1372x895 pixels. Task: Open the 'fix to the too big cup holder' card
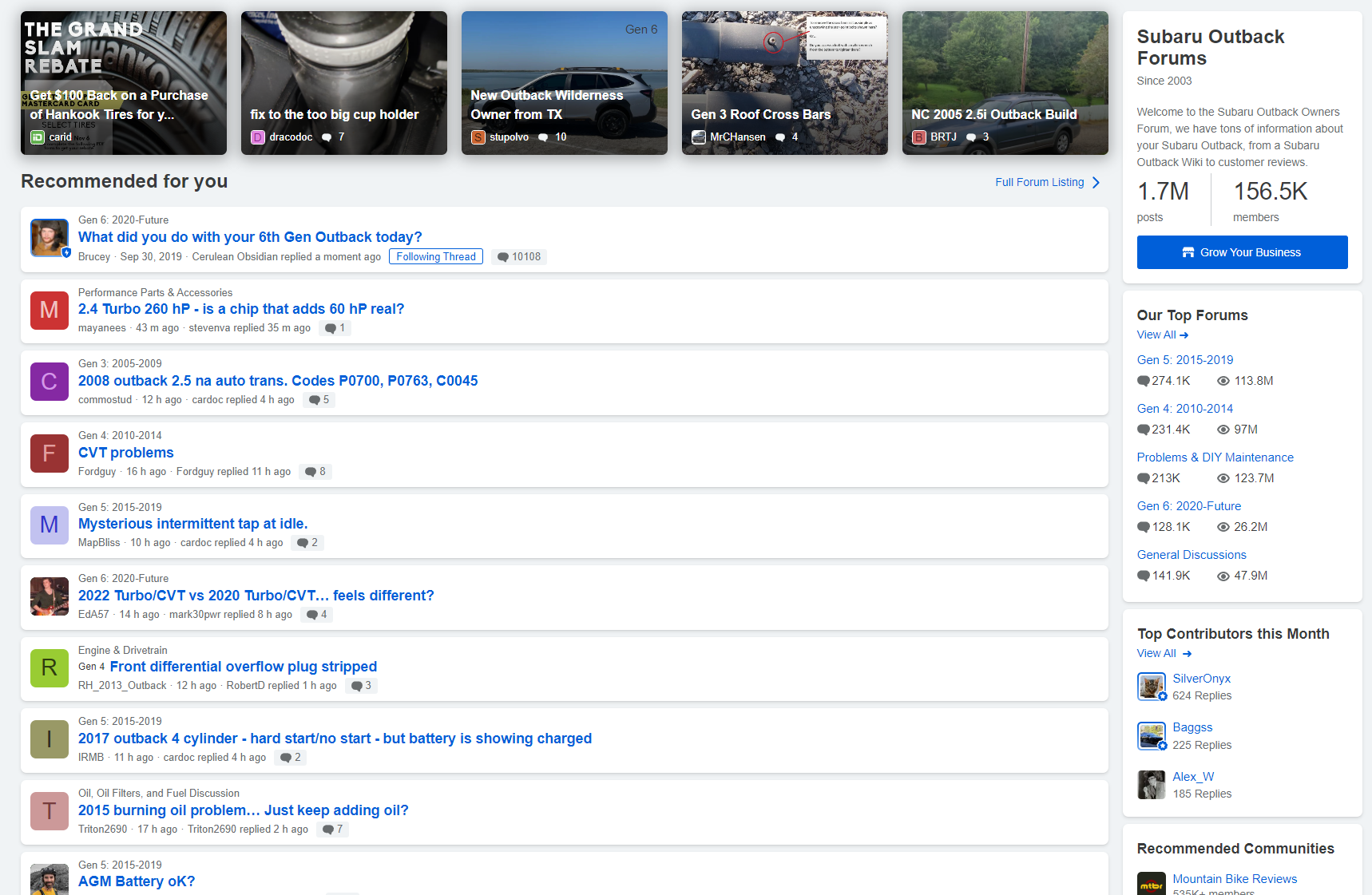click(x=344, y=83)
